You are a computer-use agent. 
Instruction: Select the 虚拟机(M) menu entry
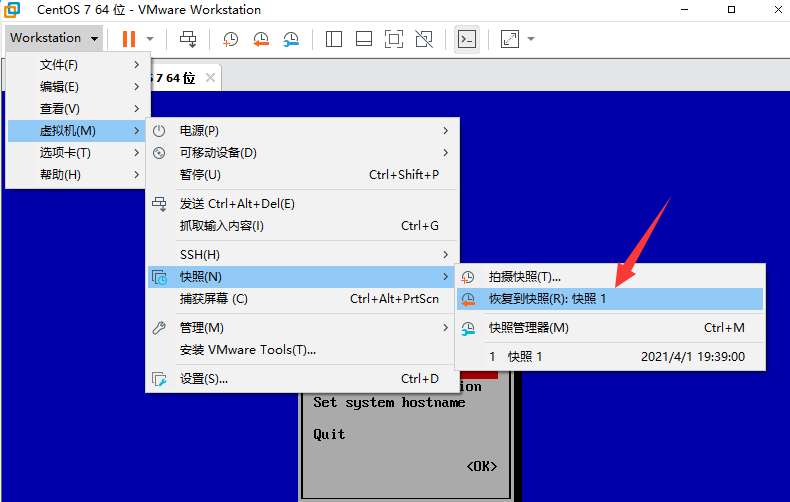[78, 131]
